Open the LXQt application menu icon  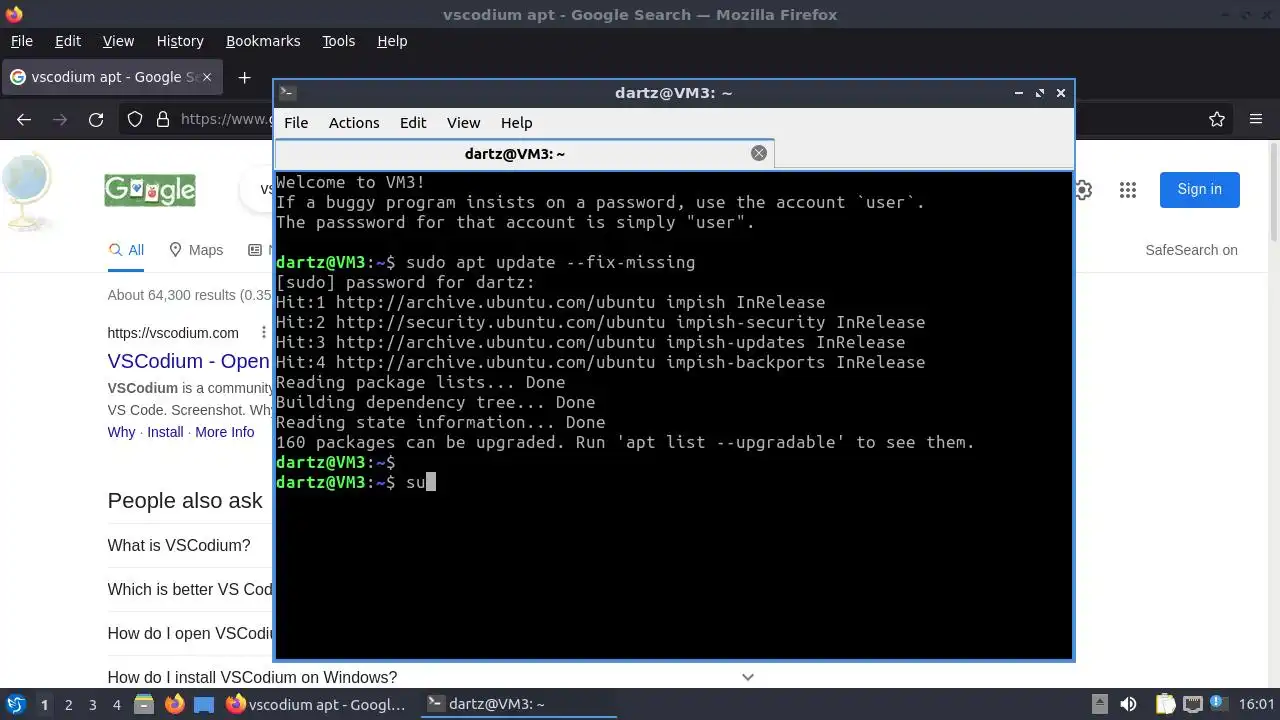coord(16,704)
